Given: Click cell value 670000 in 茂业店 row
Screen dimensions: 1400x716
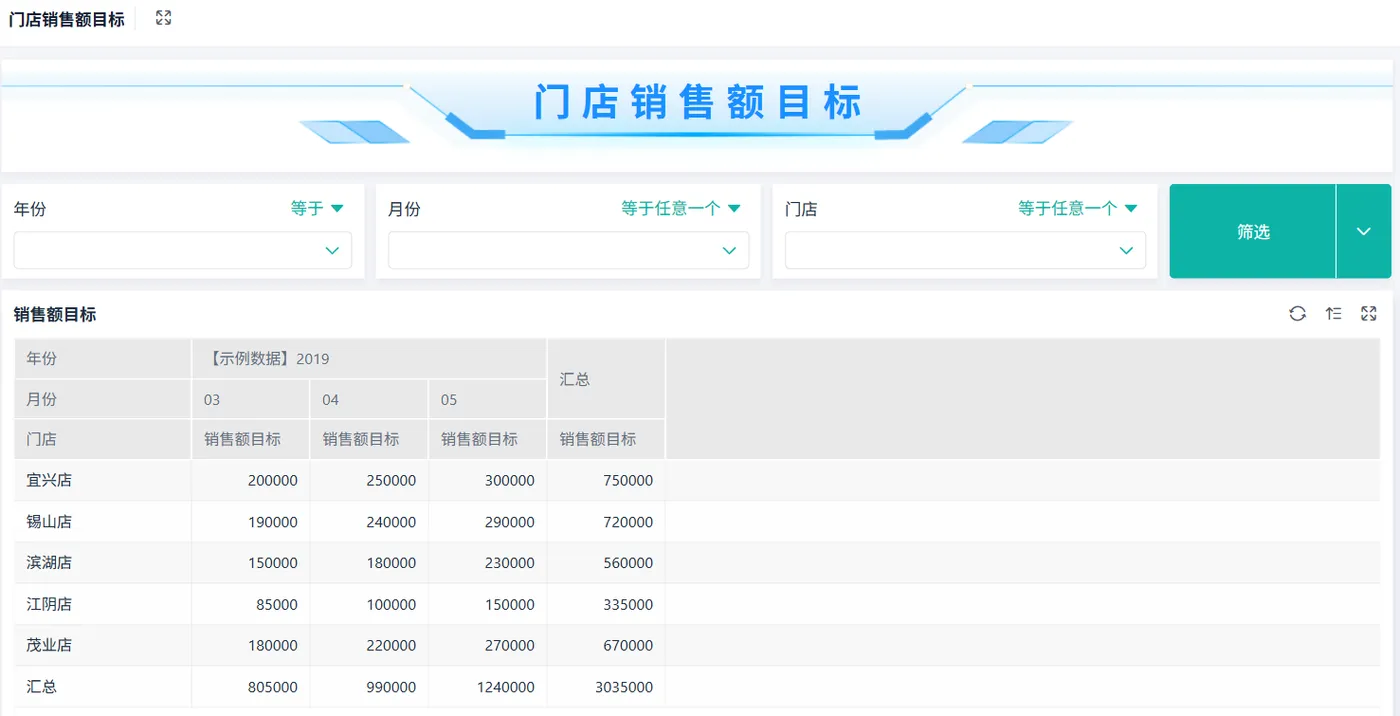Looking at the screenshot, I should point(628,646).
